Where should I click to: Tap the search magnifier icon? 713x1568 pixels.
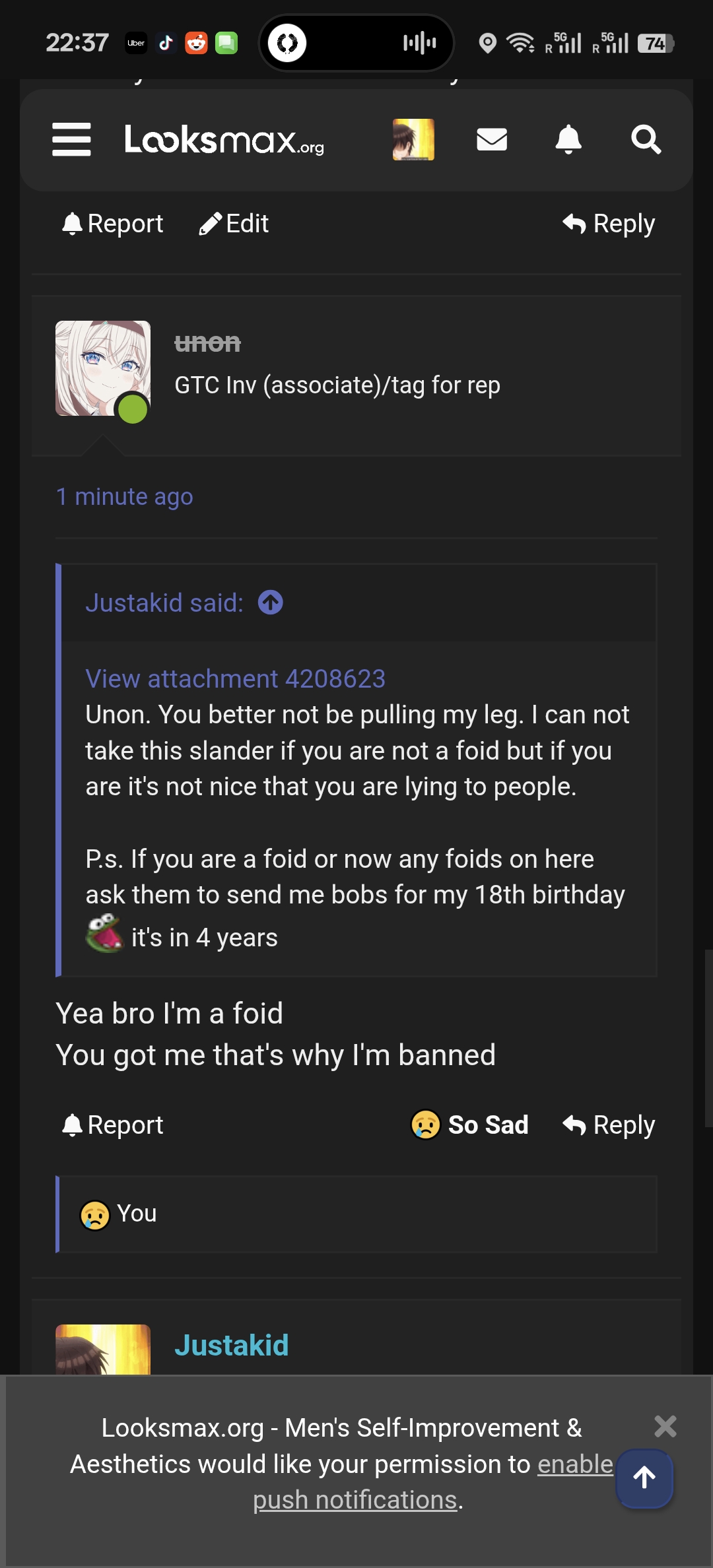point(646,139)
